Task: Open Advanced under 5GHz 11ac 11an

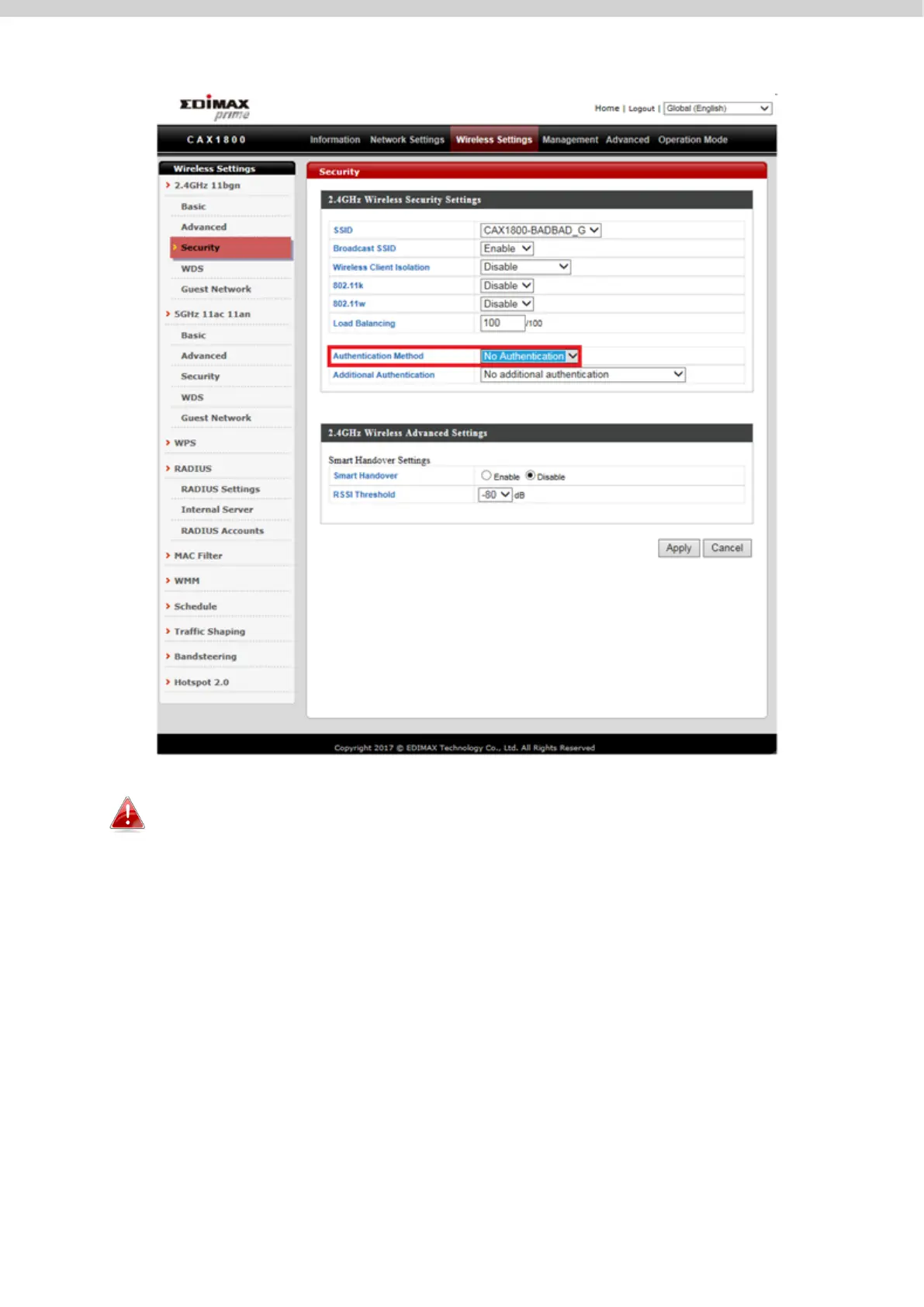Action: point(204,356)
